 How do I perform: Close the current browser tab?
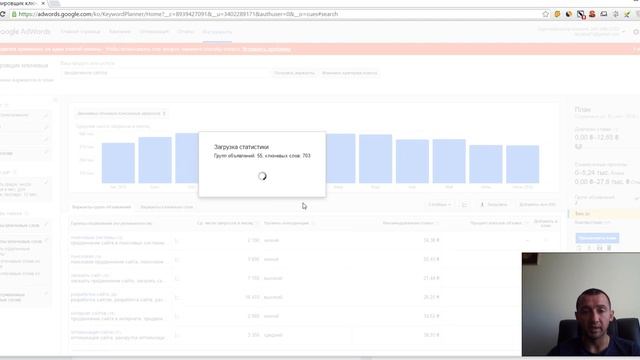(x=43, y=3)
